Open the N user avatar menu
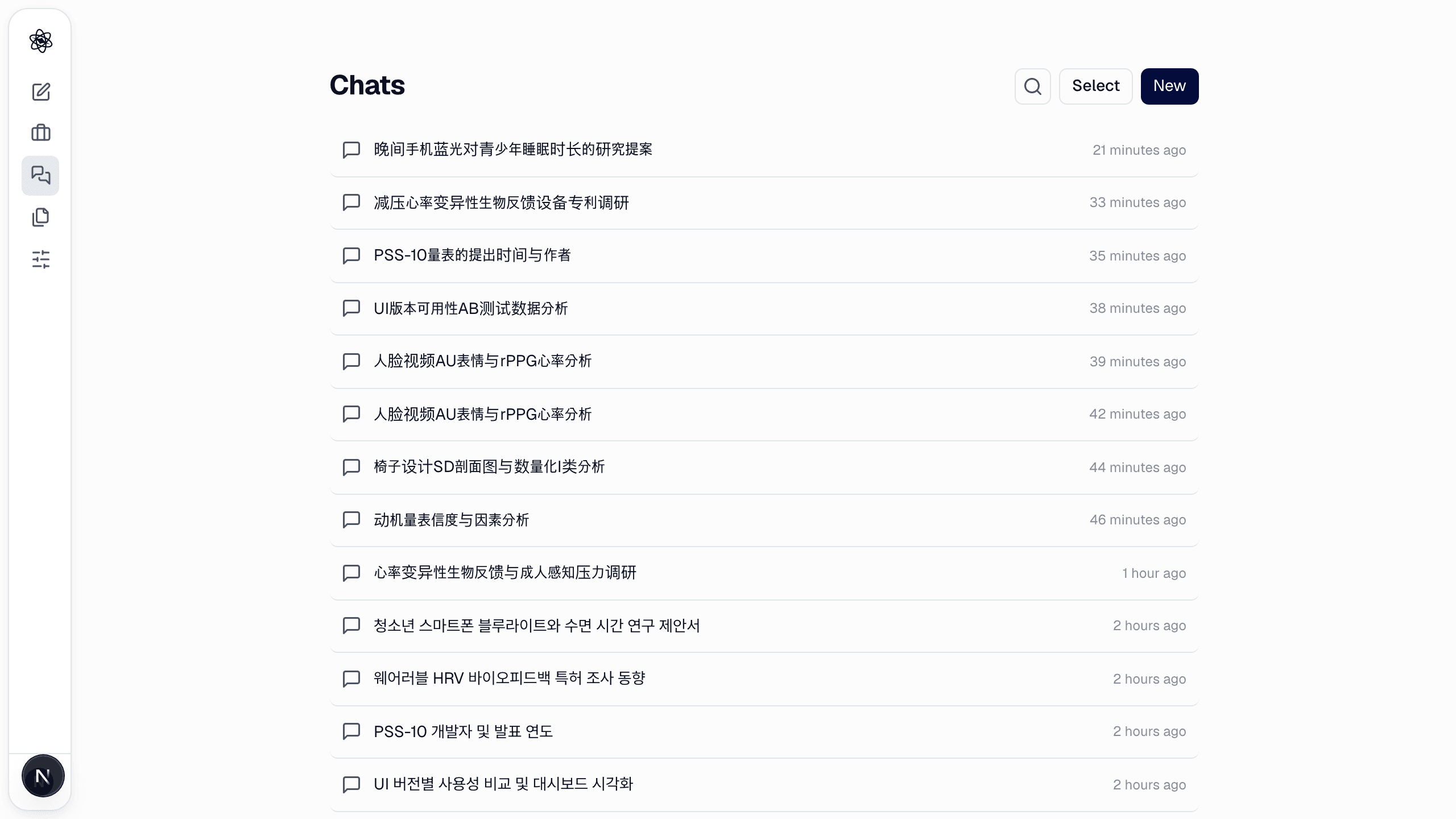 point(43,776)
